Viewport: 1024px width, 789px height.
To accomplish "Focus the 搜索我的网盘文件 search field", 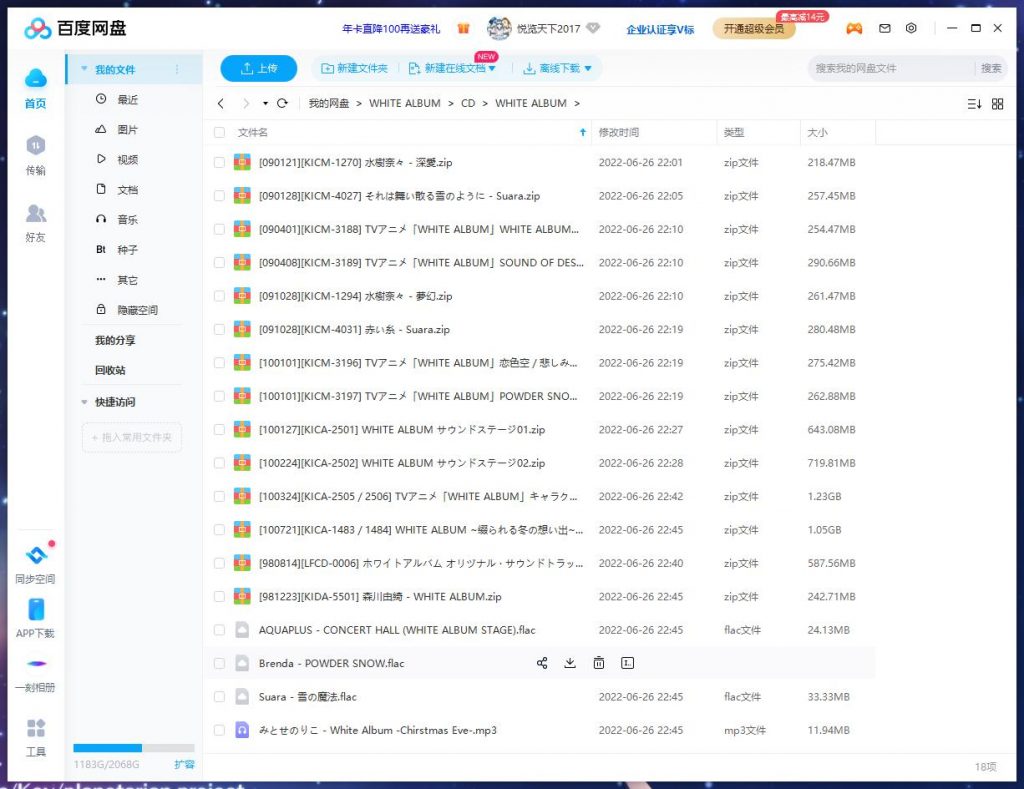I will click(x=892, y=68).
